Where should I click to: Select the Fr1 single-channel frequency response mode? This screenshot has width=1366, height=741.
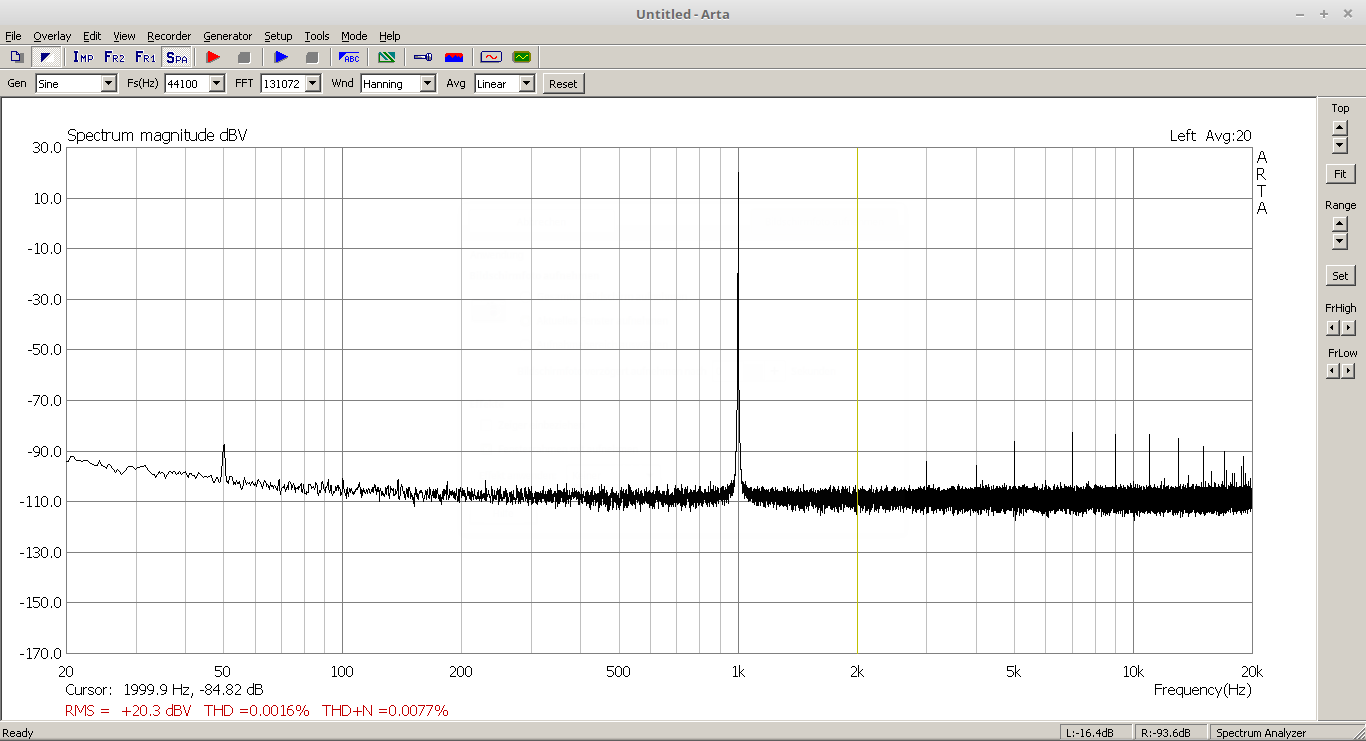click(x=145, y=57)
